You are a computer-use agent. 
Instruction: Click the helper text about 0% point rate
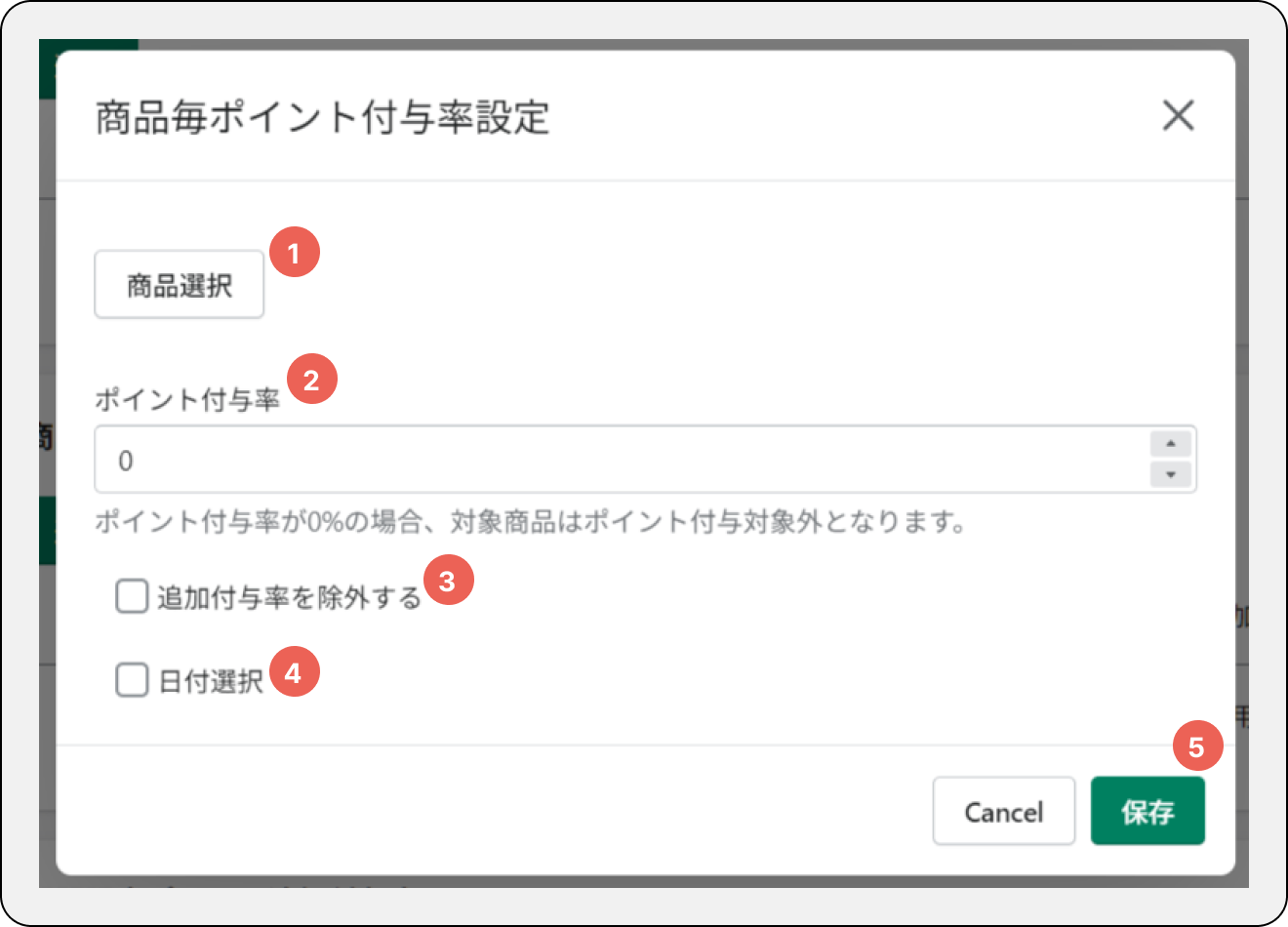pos(530,522)
